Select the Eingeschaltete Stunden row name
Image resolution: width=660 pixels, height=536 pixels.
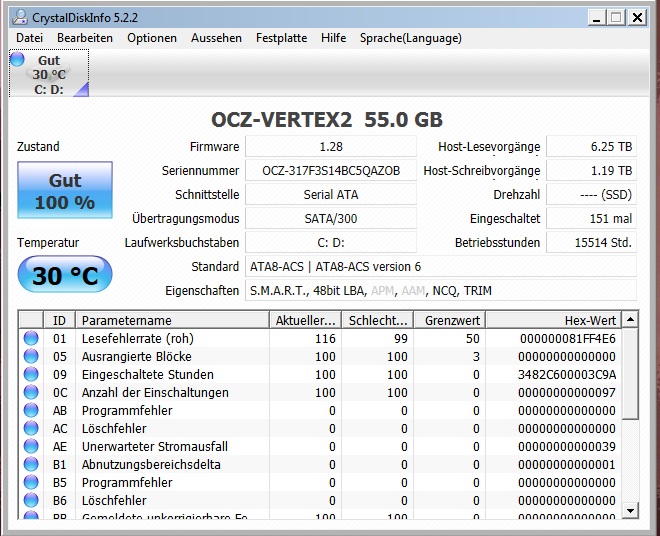(x=147, y=375)
